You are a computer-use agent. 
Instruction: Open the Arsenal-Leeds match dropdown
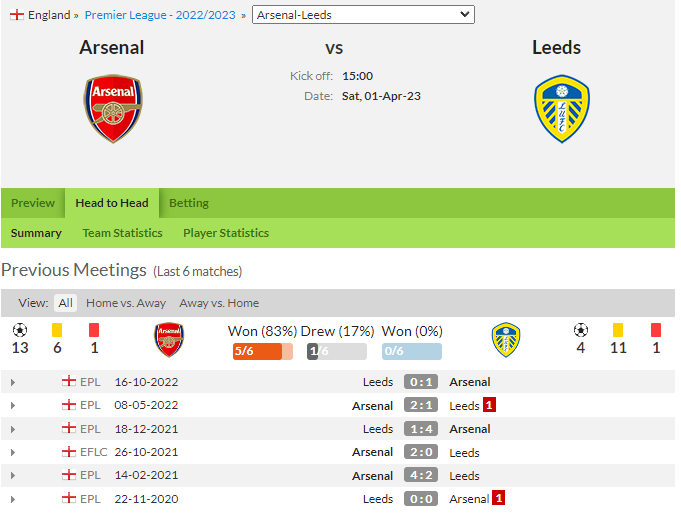(x=363, y=15)
